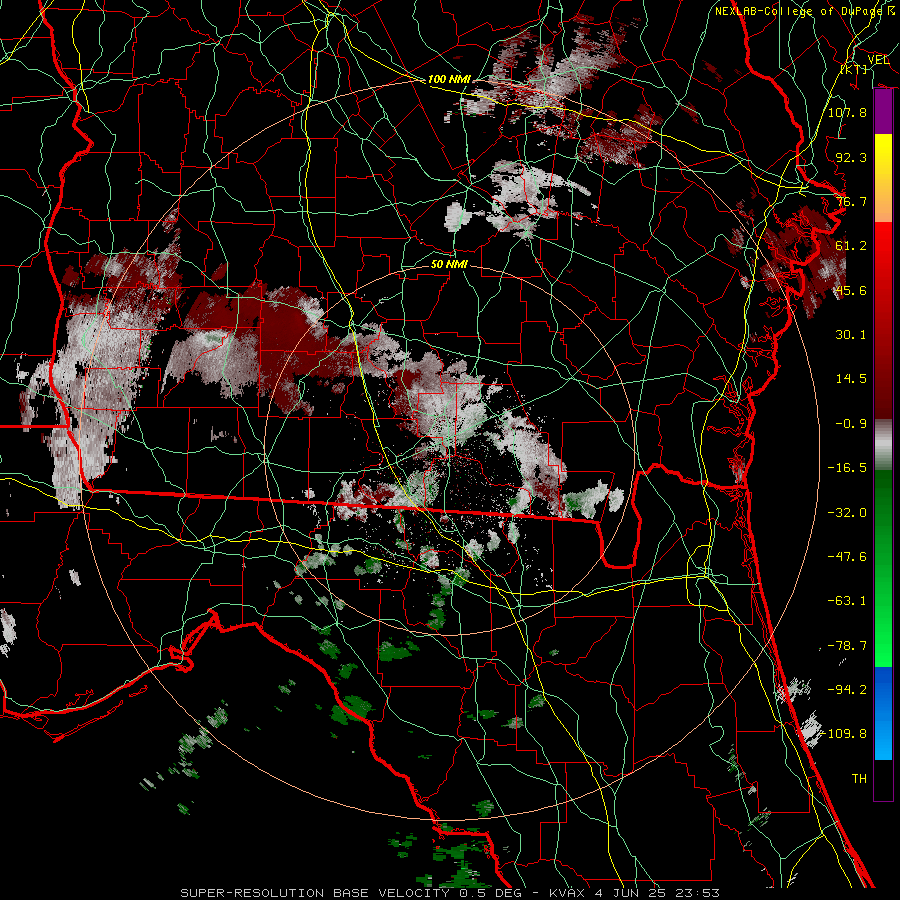Click the yellow segment of the velocity color bar
The width and height of the screenshot is (900, 900).
(883, 157)
